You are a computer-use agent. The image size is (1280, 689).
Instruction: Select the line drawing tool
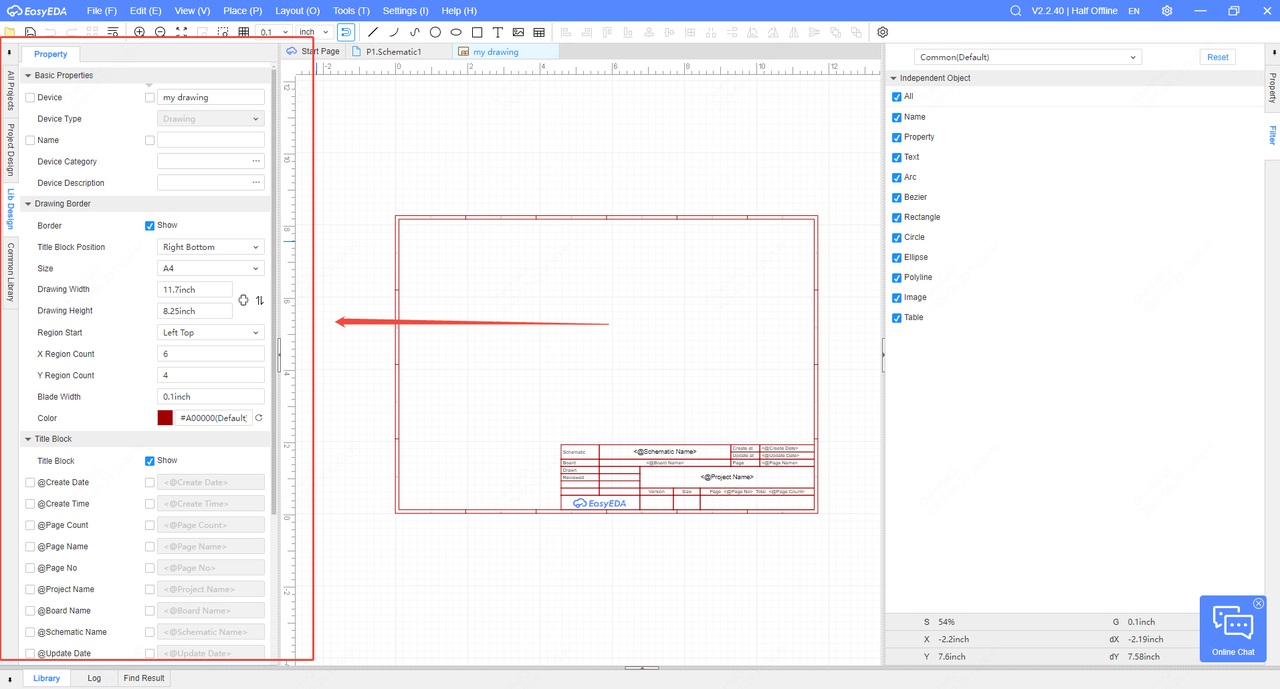coord(373,32)
